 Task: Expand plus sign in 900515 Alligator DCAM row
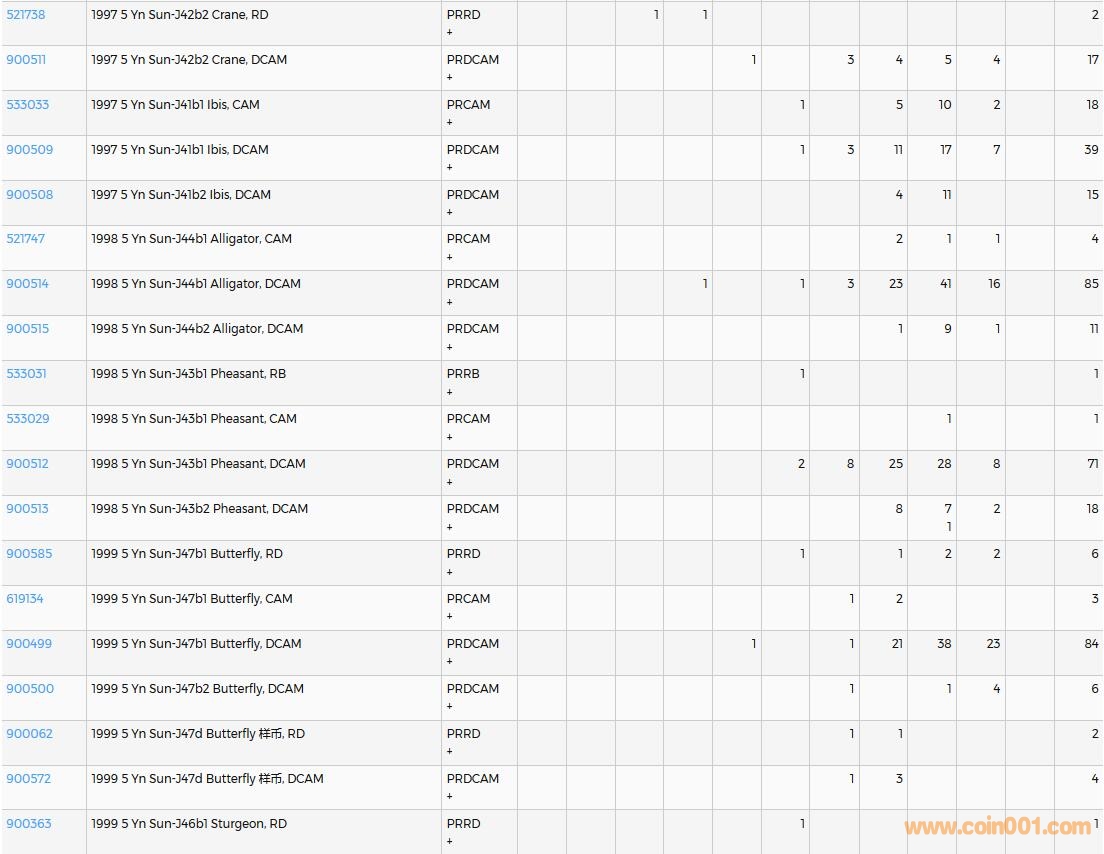tap(450, 347)
